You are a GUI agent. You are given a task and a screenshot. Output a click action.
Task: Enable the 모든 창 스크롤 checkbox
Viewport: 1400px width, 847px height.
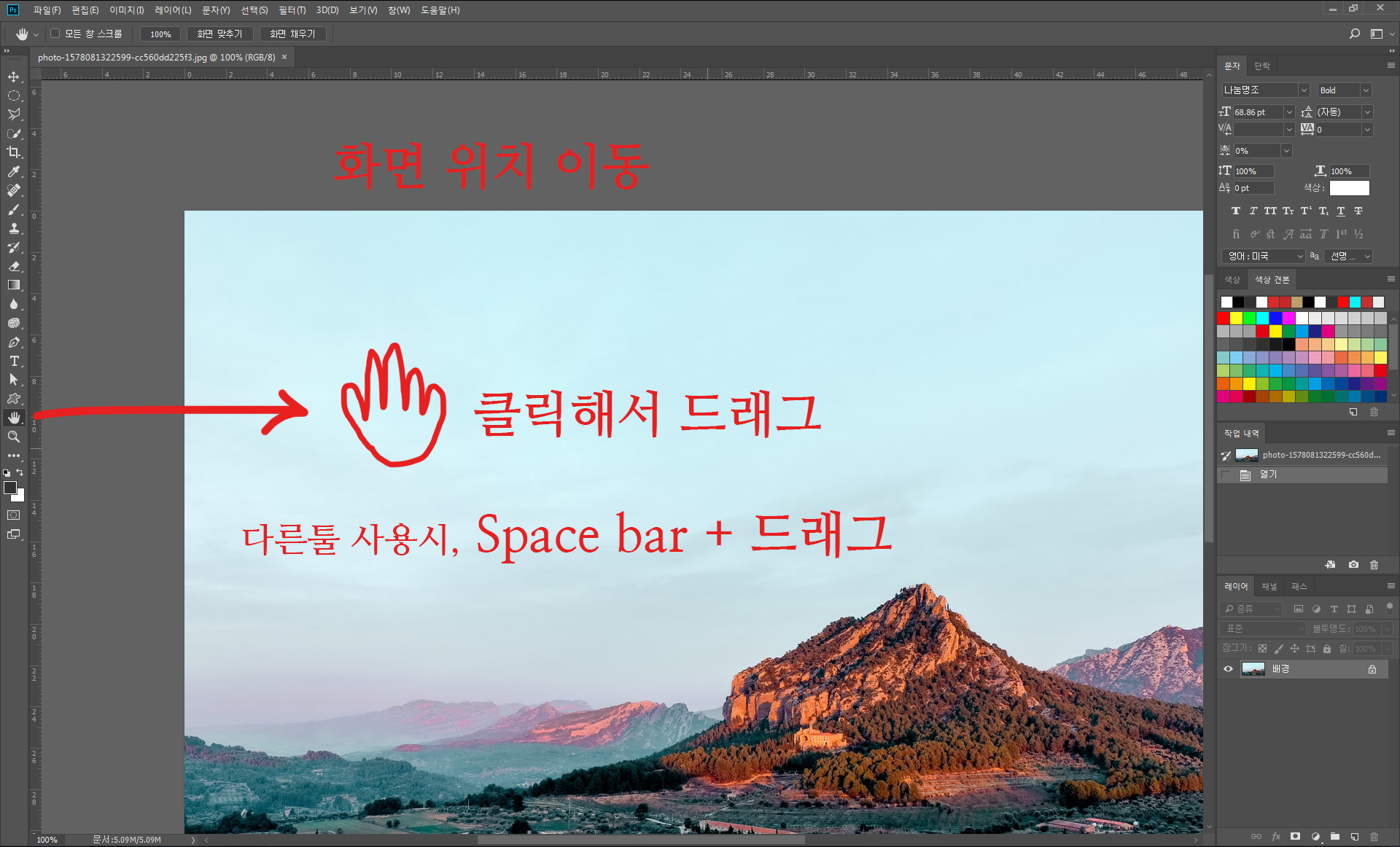[55, 34]
